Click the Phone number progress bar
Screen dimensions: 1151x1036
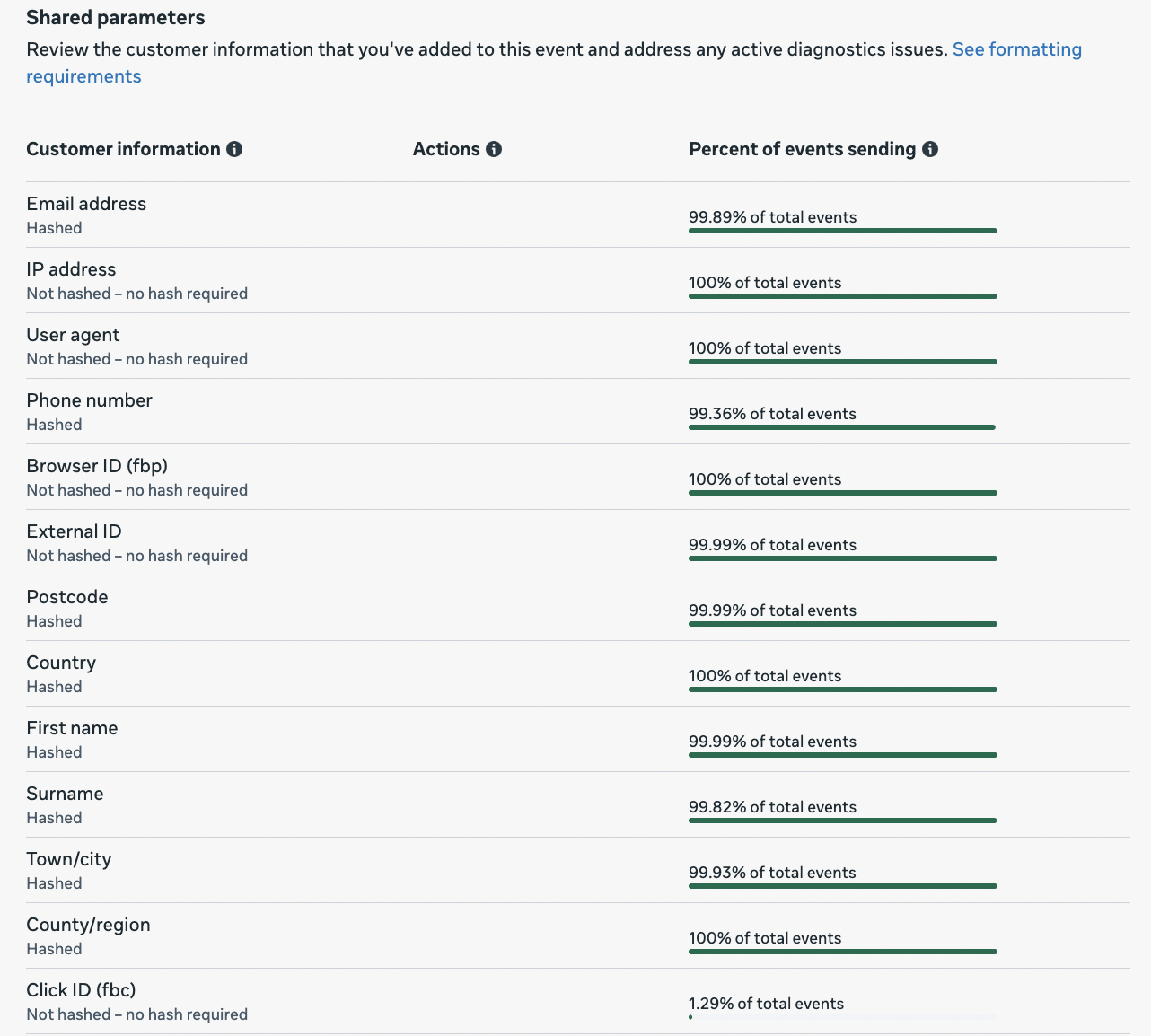tap(842, 427)
